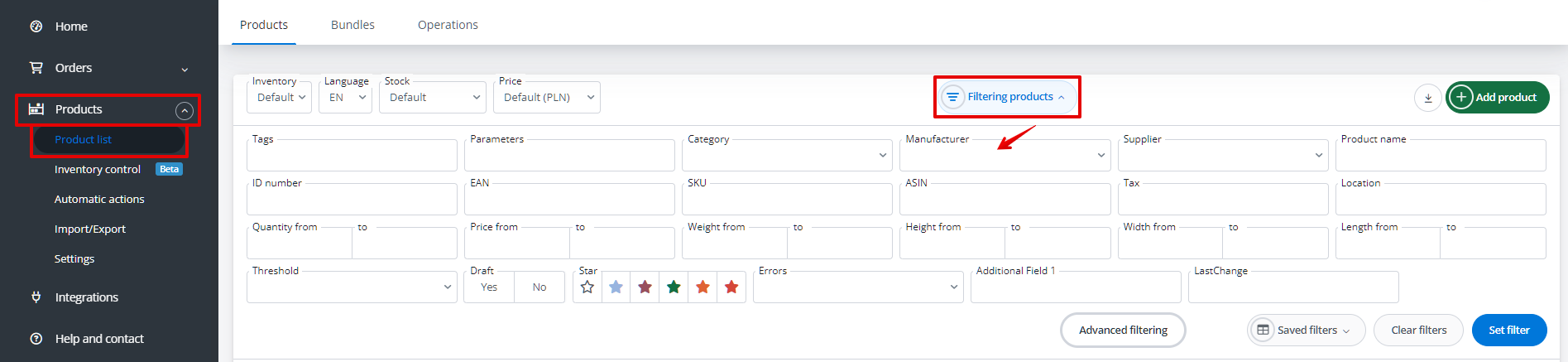The width and height of the screenshot is (1568, 362).
Task: Open the Manufacturer dropdown
Action: pyautogui.click(x=1005, y=155)
